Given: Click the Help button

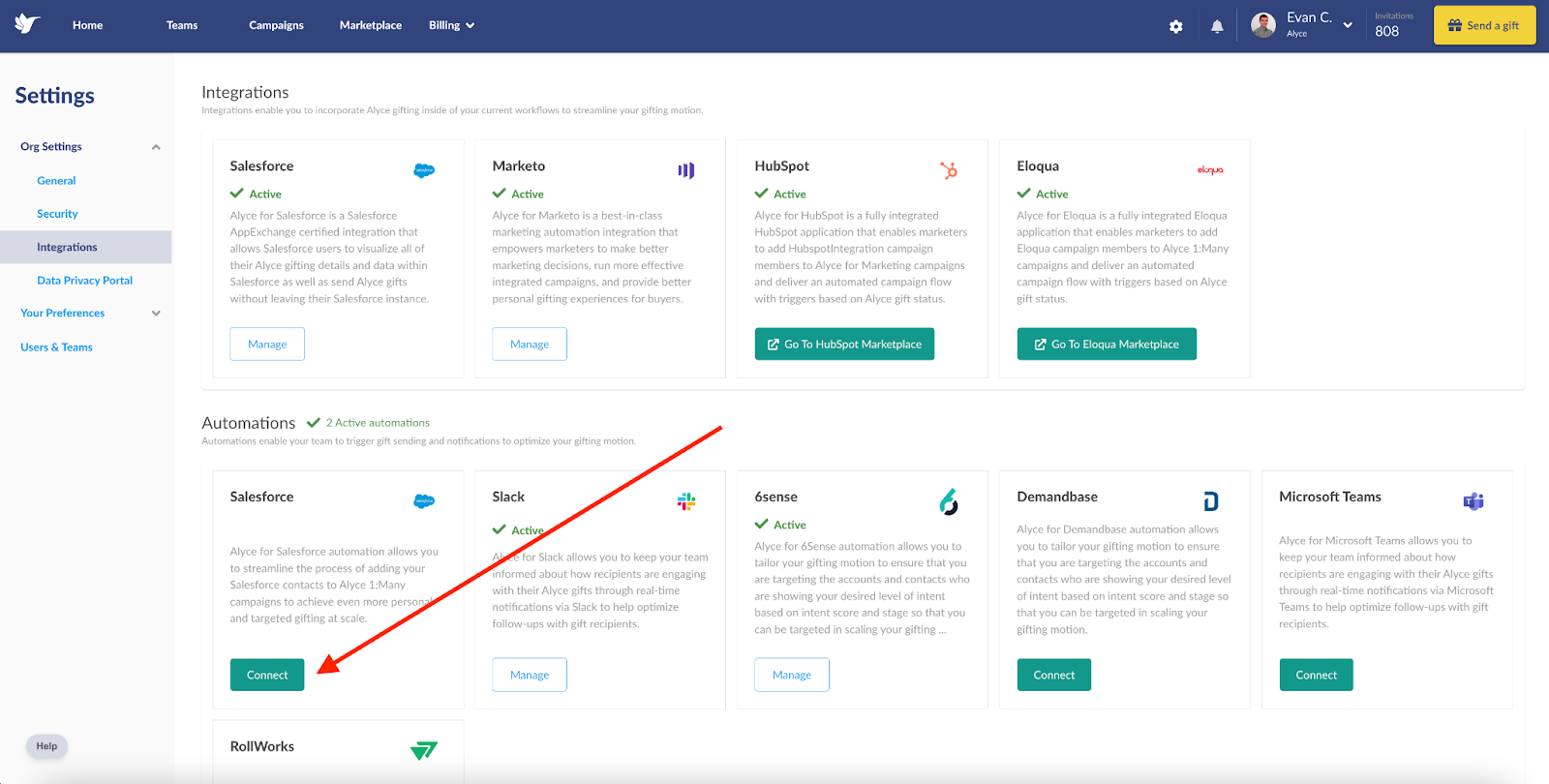Looking at the screenshot, I should (x=46, y=746).
